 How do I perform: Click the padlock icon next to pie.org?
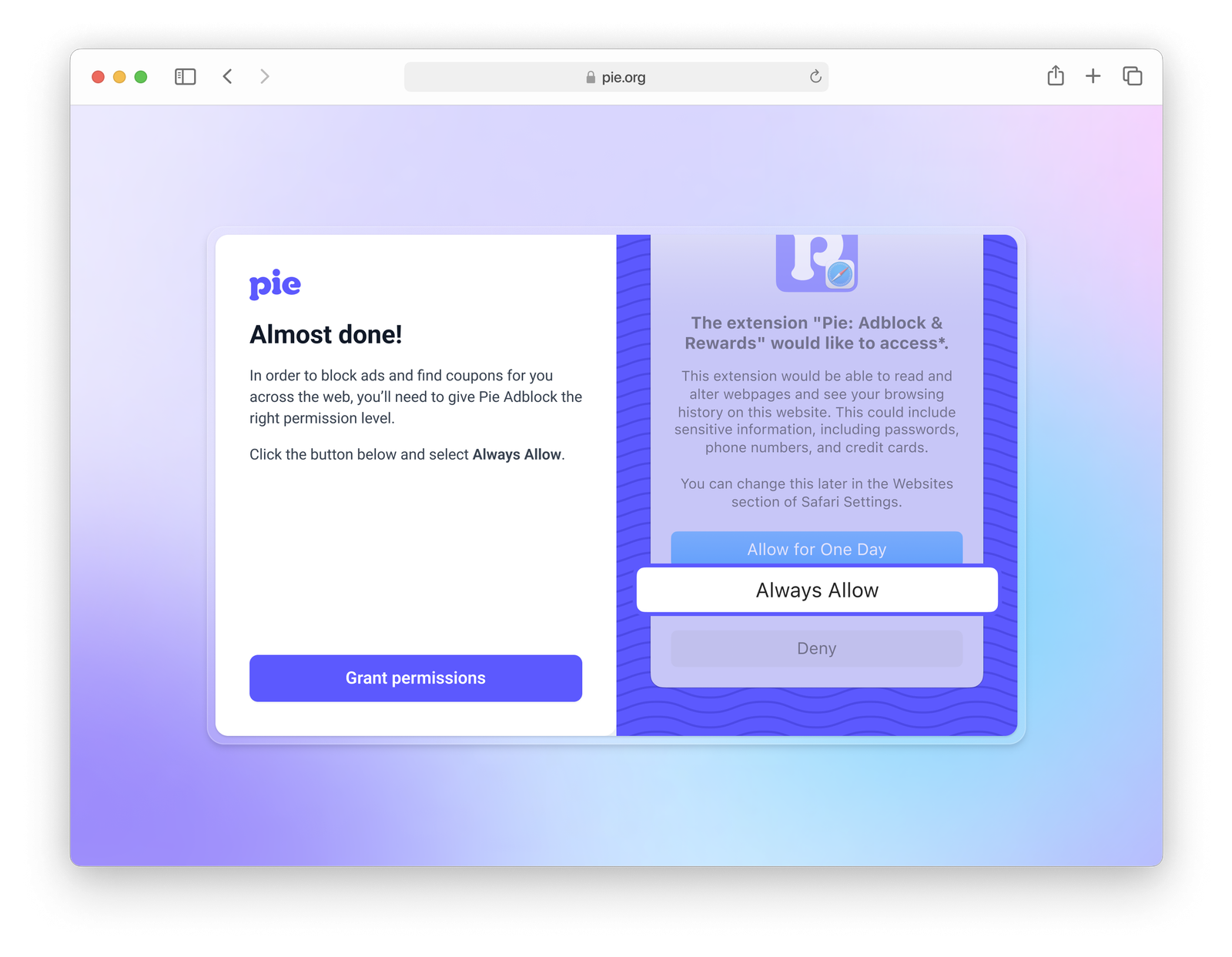589,77
